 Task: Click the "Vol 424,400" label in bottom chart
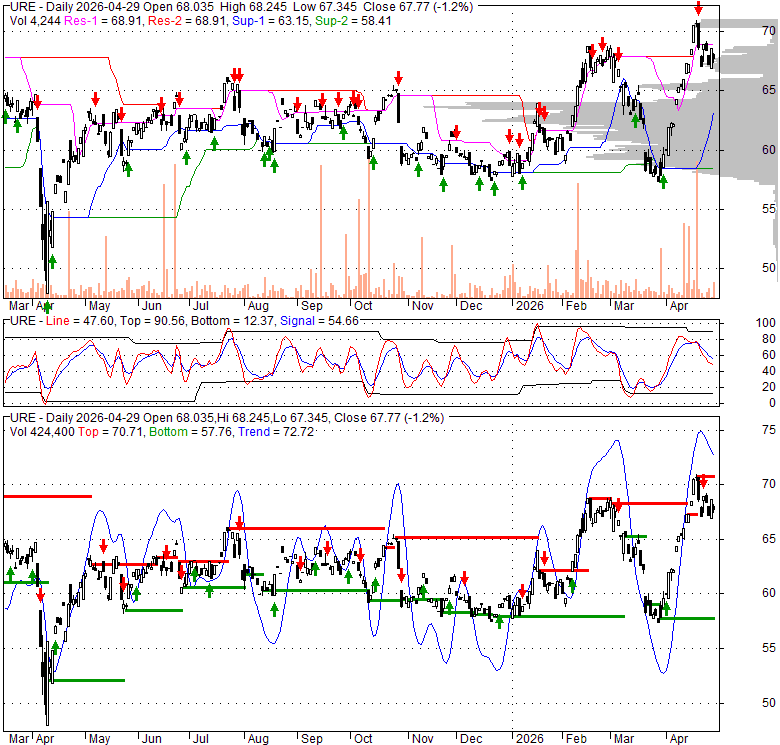coord(42,432)
